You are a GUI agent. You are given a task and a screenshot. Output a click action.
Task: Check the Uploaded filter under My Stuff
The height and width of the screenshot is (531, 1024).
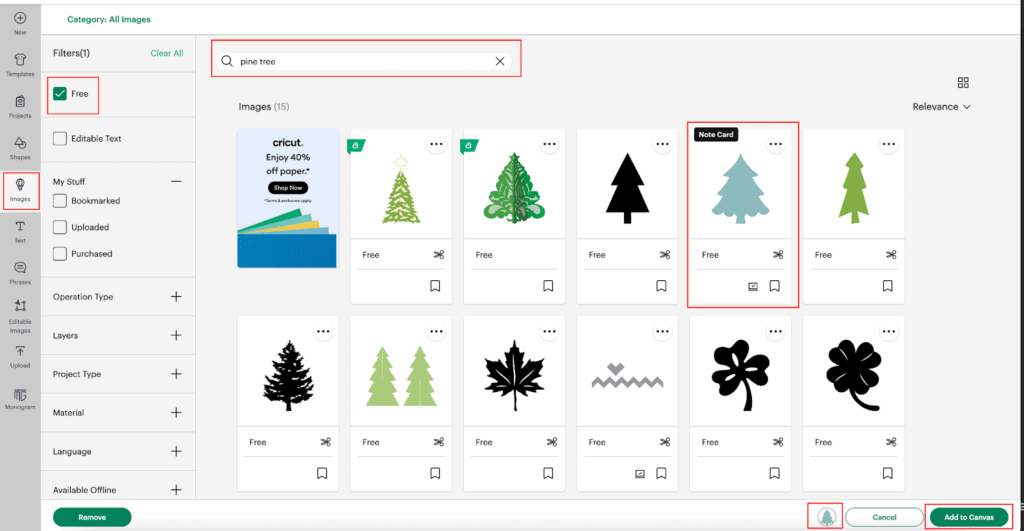pyautogui.click(x=60, y=227)
